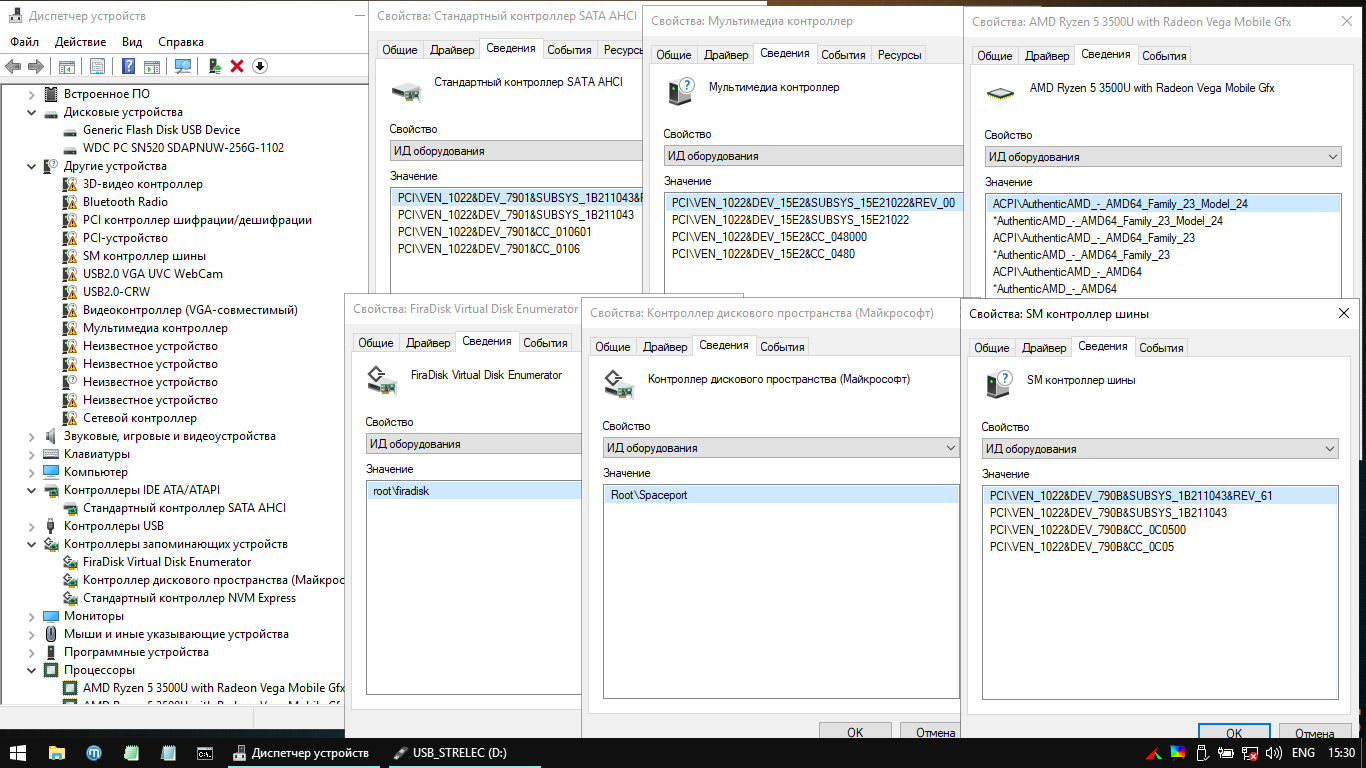Click the Стандартный контроллер NVM Express tree icon

70,598
